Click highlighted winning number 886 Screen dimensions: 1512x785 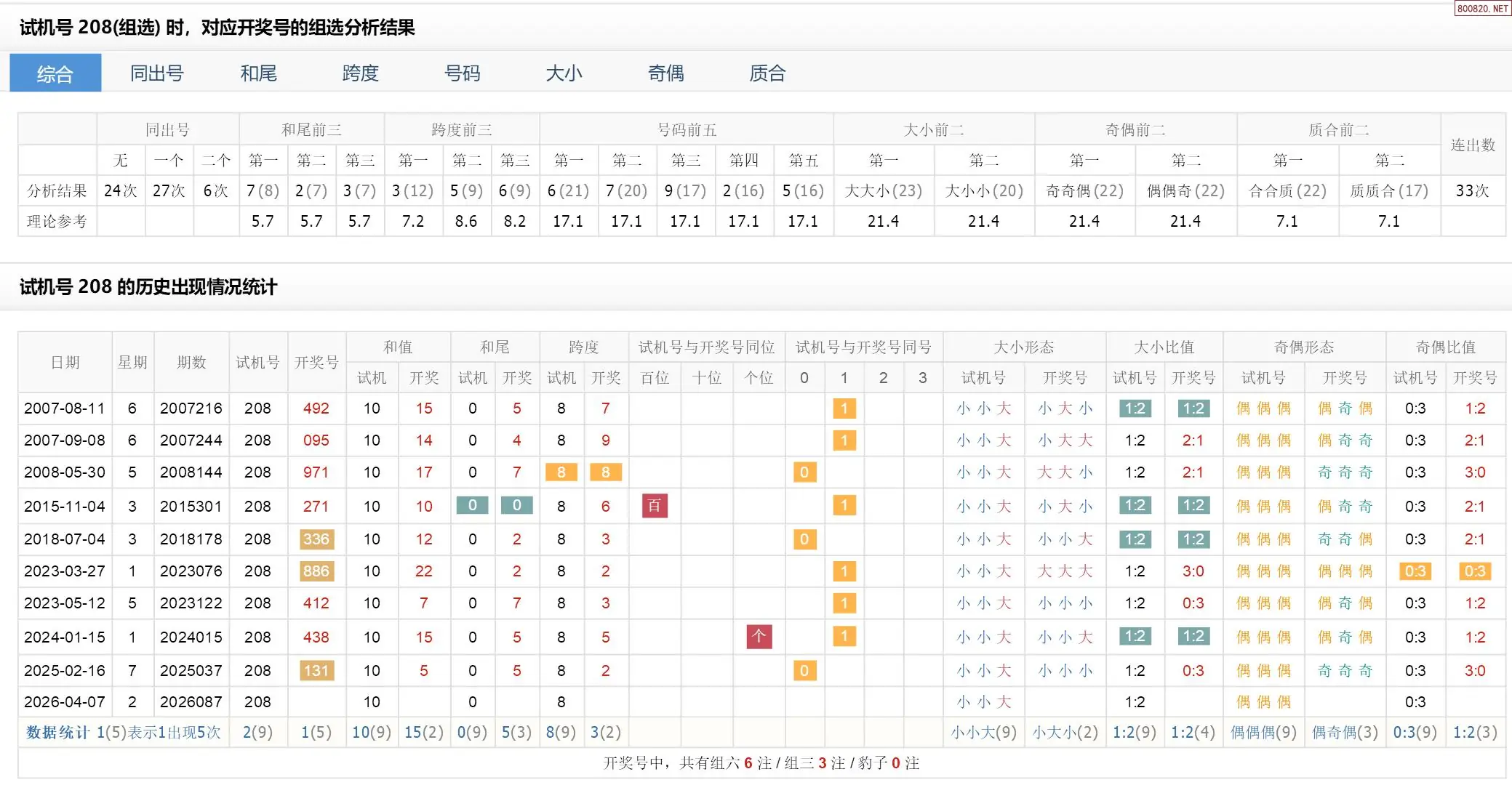pos(316,571)
